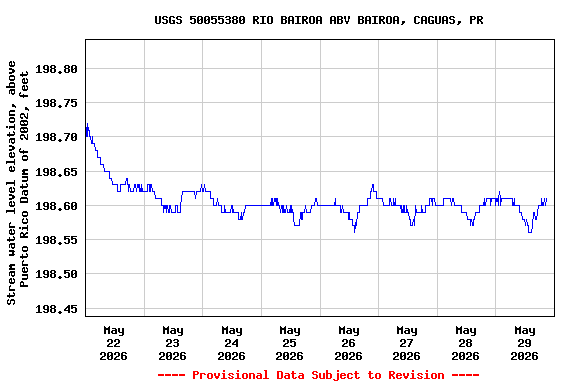576x384 pixels.
Task: Click the 'May 23 2026' date label
Action: coord(172,343)
